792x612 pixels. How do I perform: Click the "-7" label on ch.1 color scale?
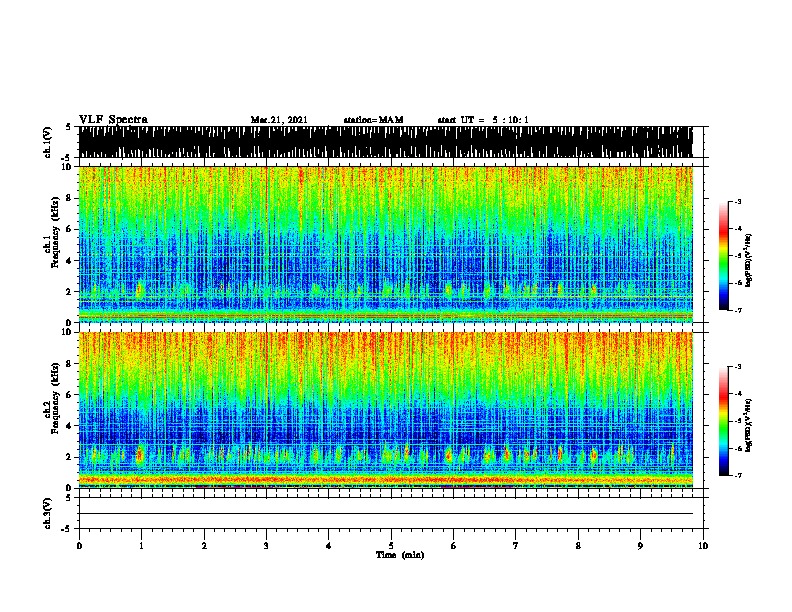(737, 310)
